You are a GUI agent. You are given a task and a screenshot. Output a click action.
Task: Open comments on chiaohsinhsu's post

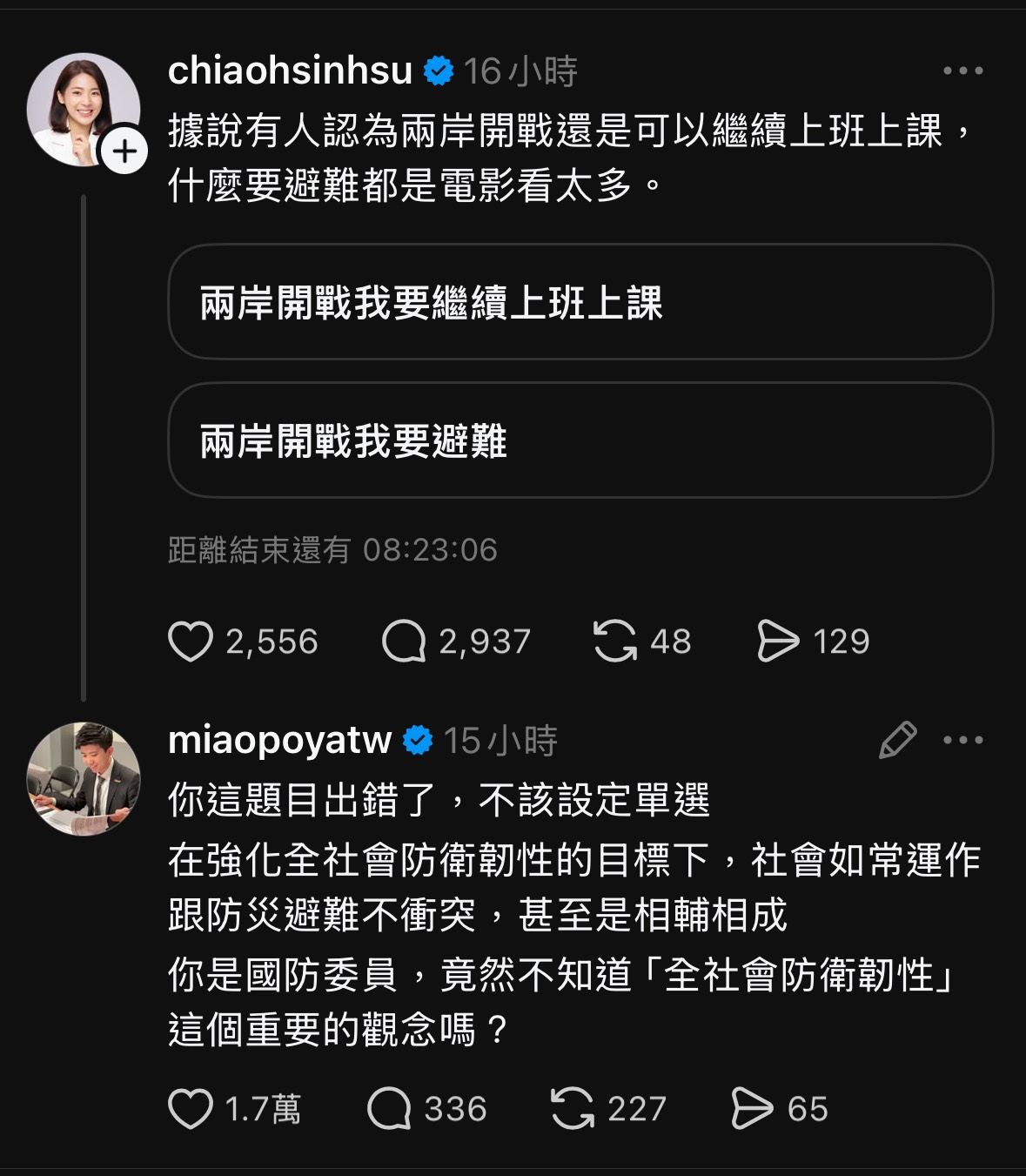404,642
